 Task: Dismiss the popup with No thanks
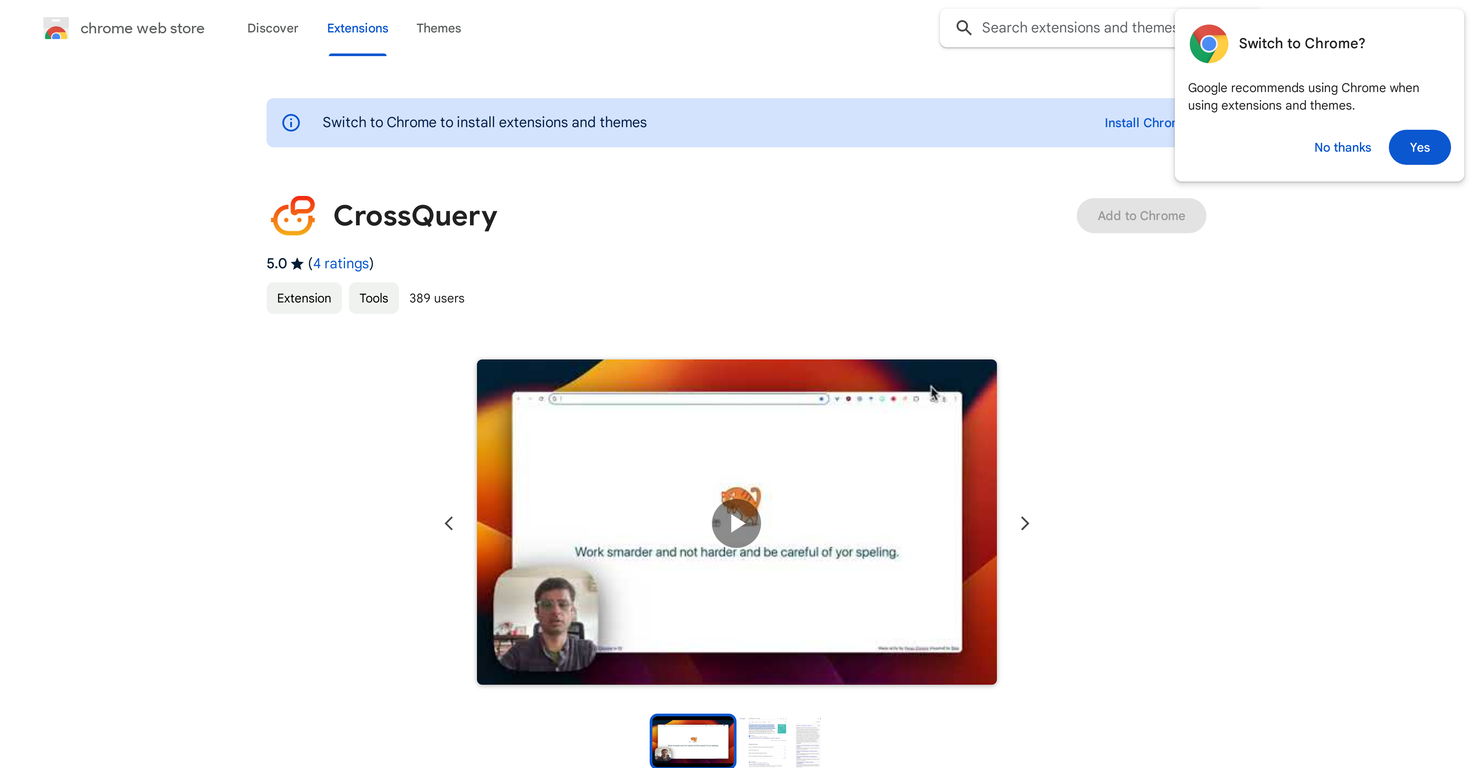point(1342,147)
